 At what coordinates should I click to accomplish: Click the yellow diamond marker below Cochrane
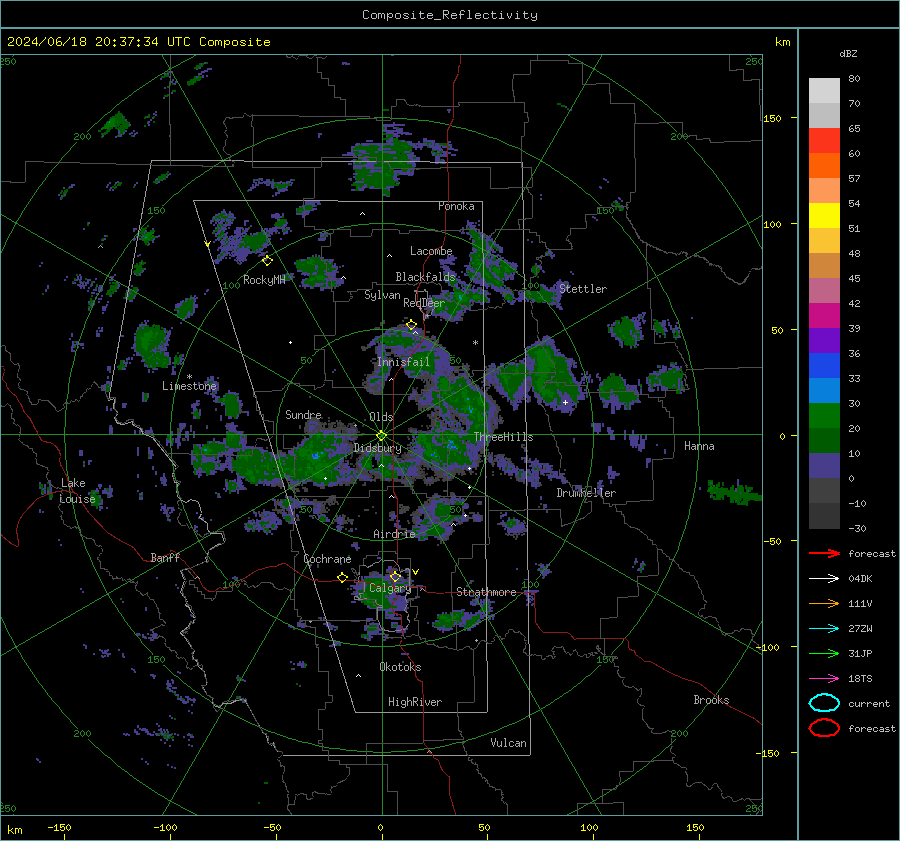tap(343, 578)
